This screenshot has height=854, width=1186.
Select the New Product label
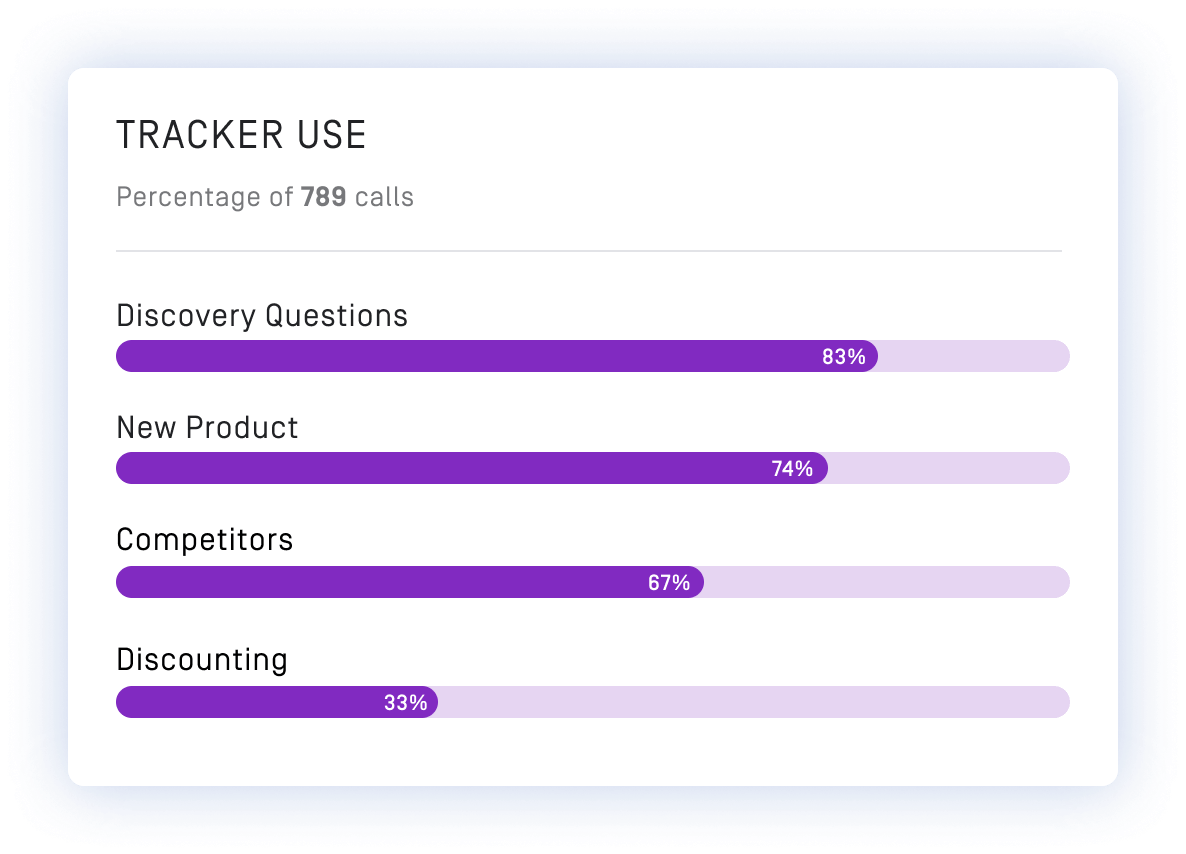click(207, 427)
